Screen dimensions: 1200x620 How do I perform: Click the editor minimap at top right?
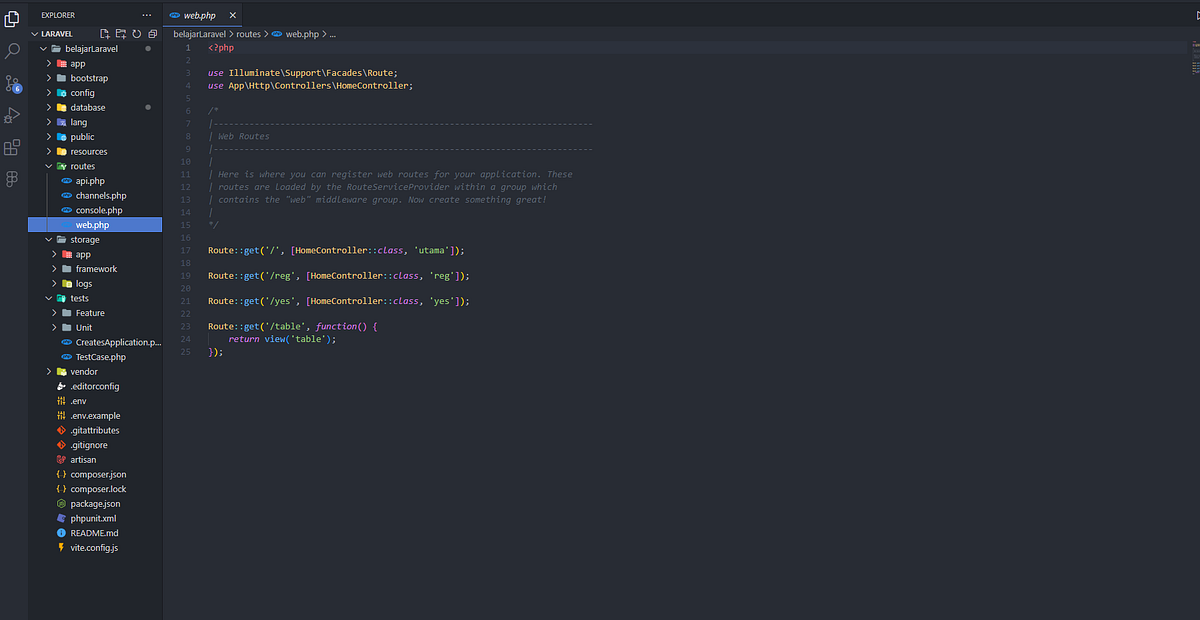click(1194, 58)
